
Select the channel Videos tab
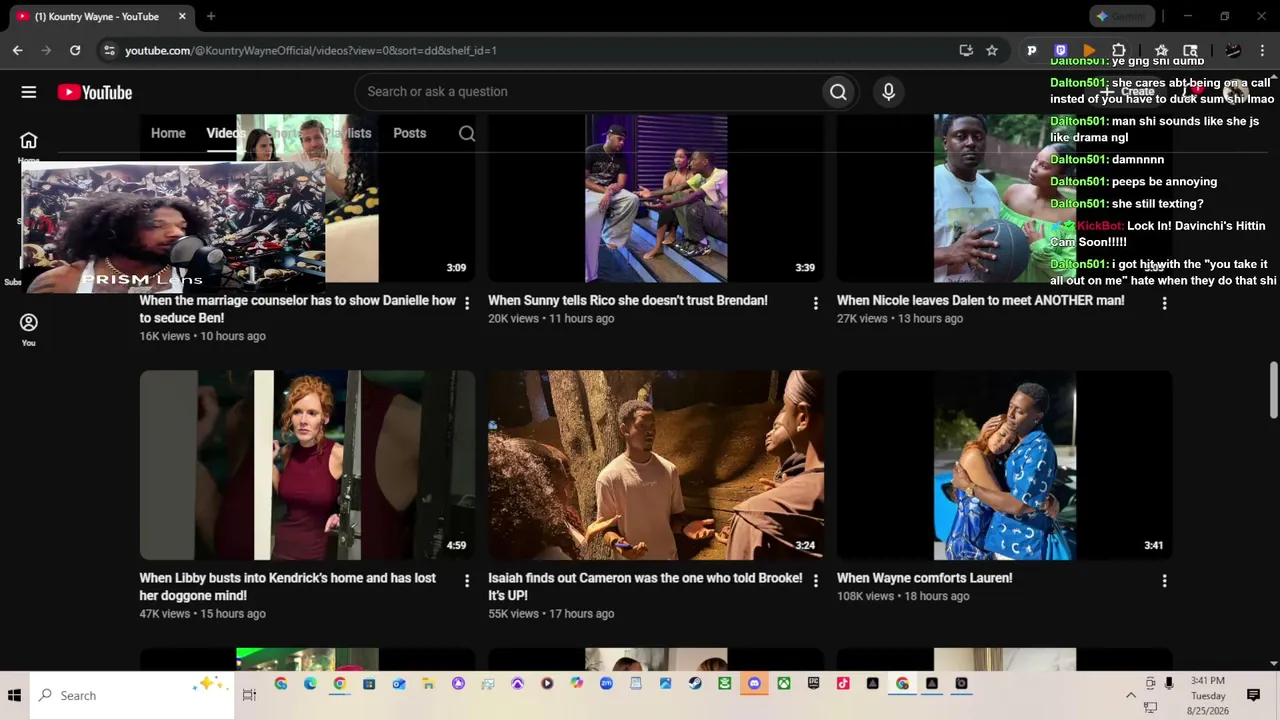[226, 133]
